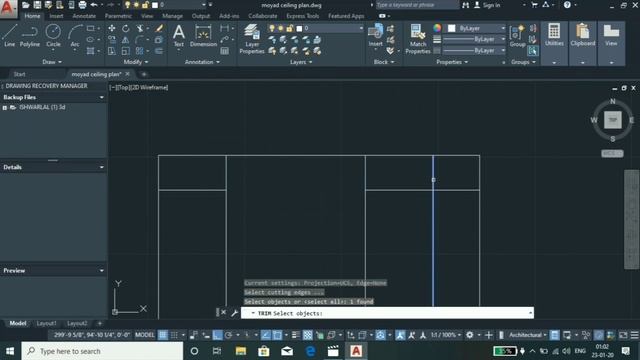Image resolution: width=640 pixels, height=360 pixels.
Task: Open the linetype ByLayer dropdown
Action: (475, 50)
